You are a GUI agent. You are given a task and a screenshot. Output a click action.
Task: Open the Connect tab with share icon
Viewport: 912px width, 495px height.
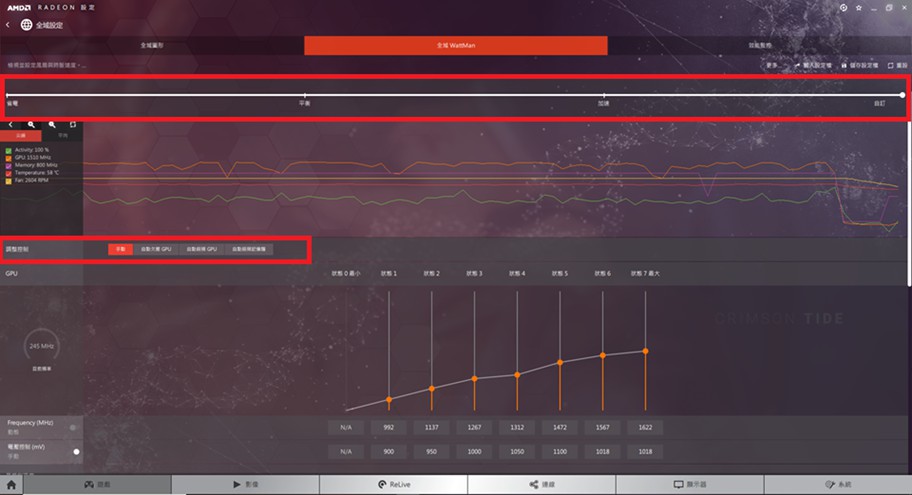click(x=542, y=485)
